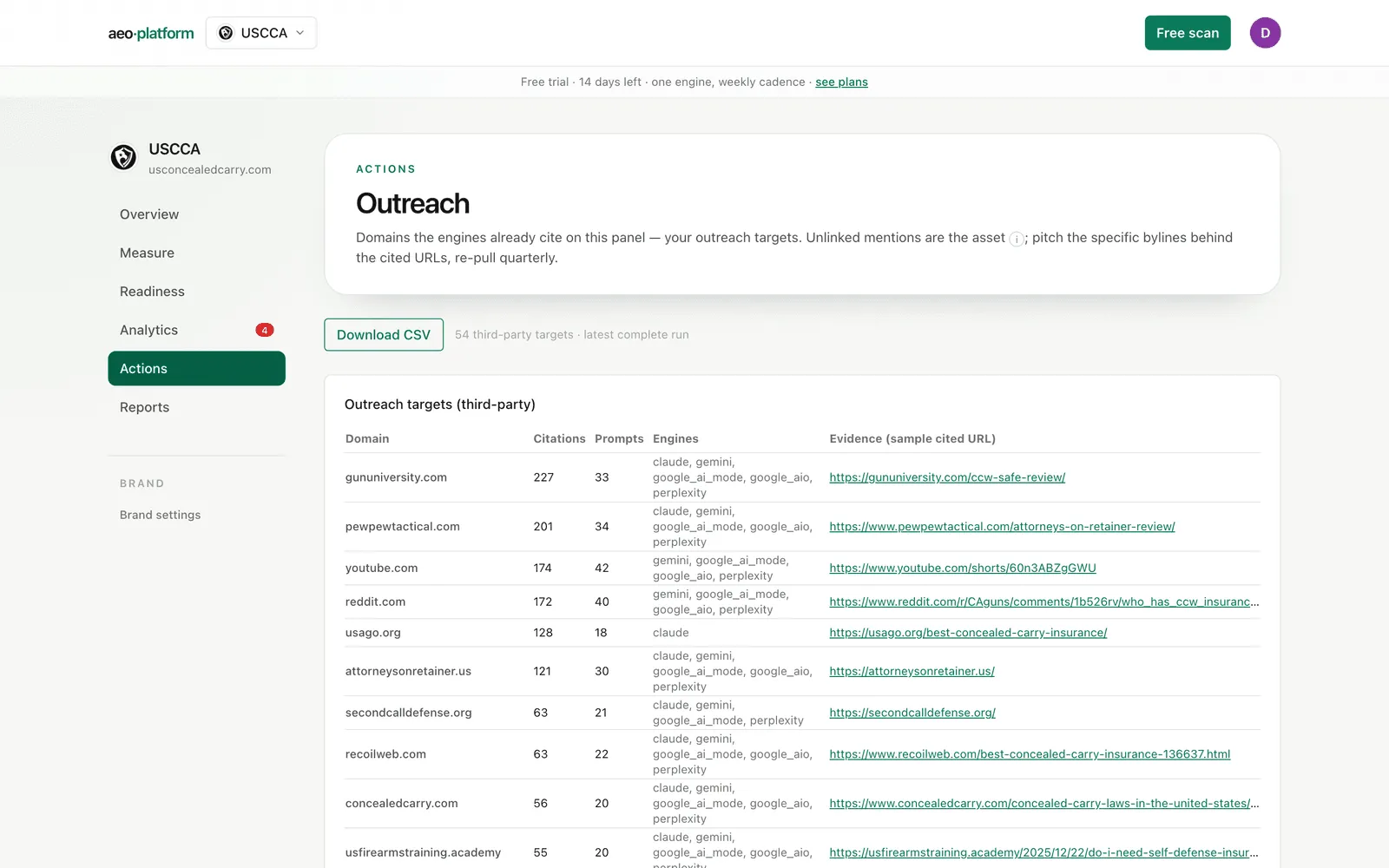Click the 128 citations value for usago.org

(543, 633)
